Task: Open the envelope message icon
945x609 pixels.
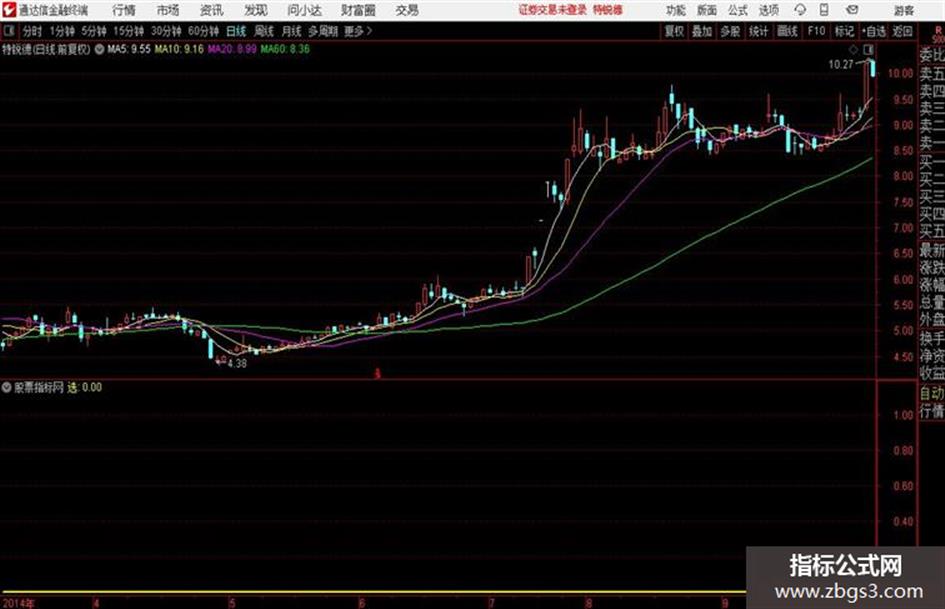Action: tap(852, 10)
